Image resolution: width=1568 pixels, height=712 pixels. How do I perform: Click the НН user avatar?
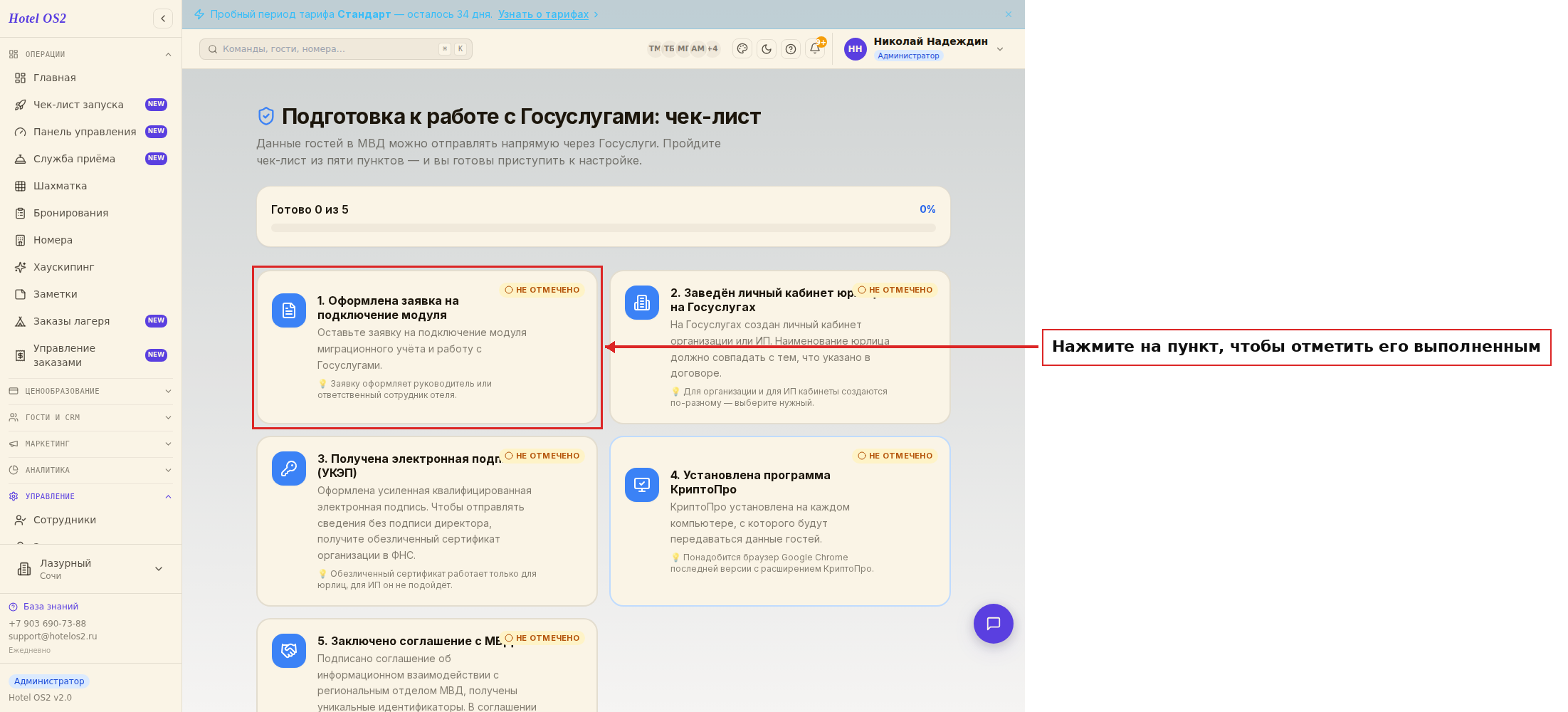tap(856, 49)
